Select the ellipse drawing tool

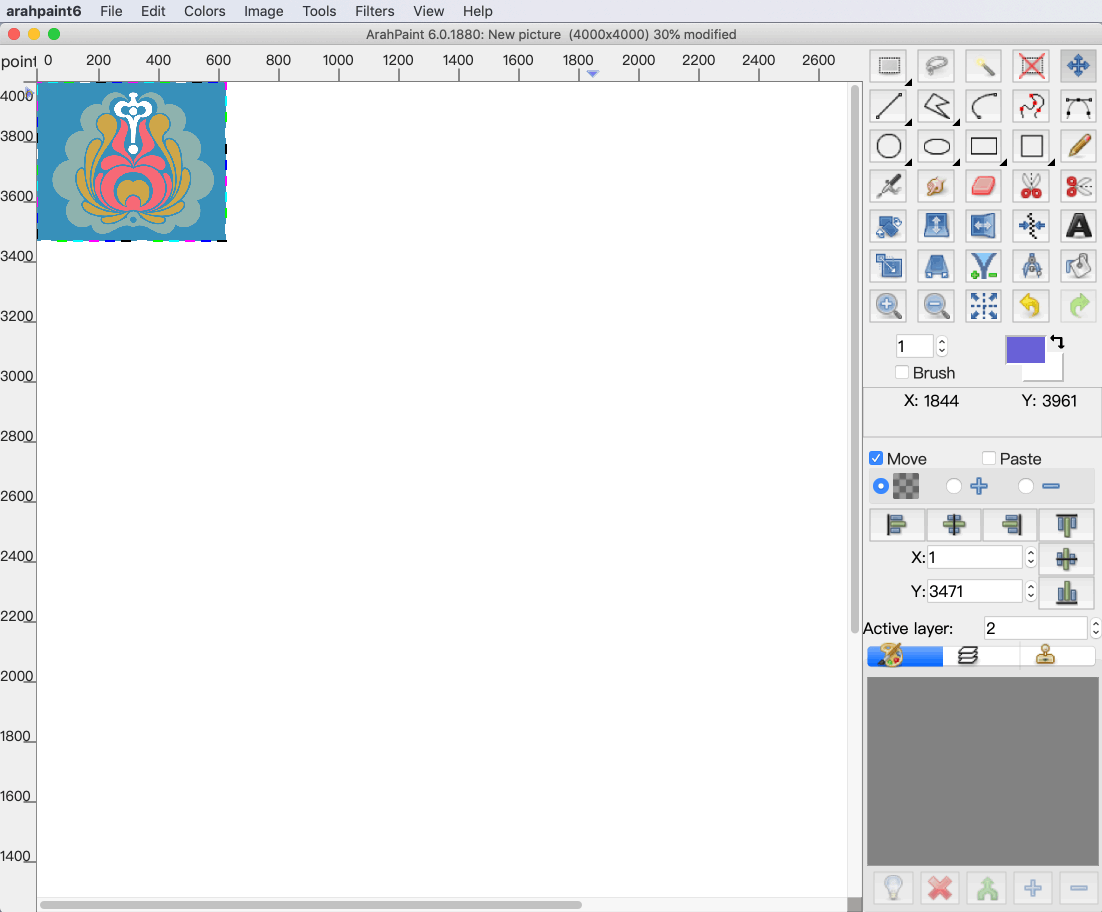936,147
